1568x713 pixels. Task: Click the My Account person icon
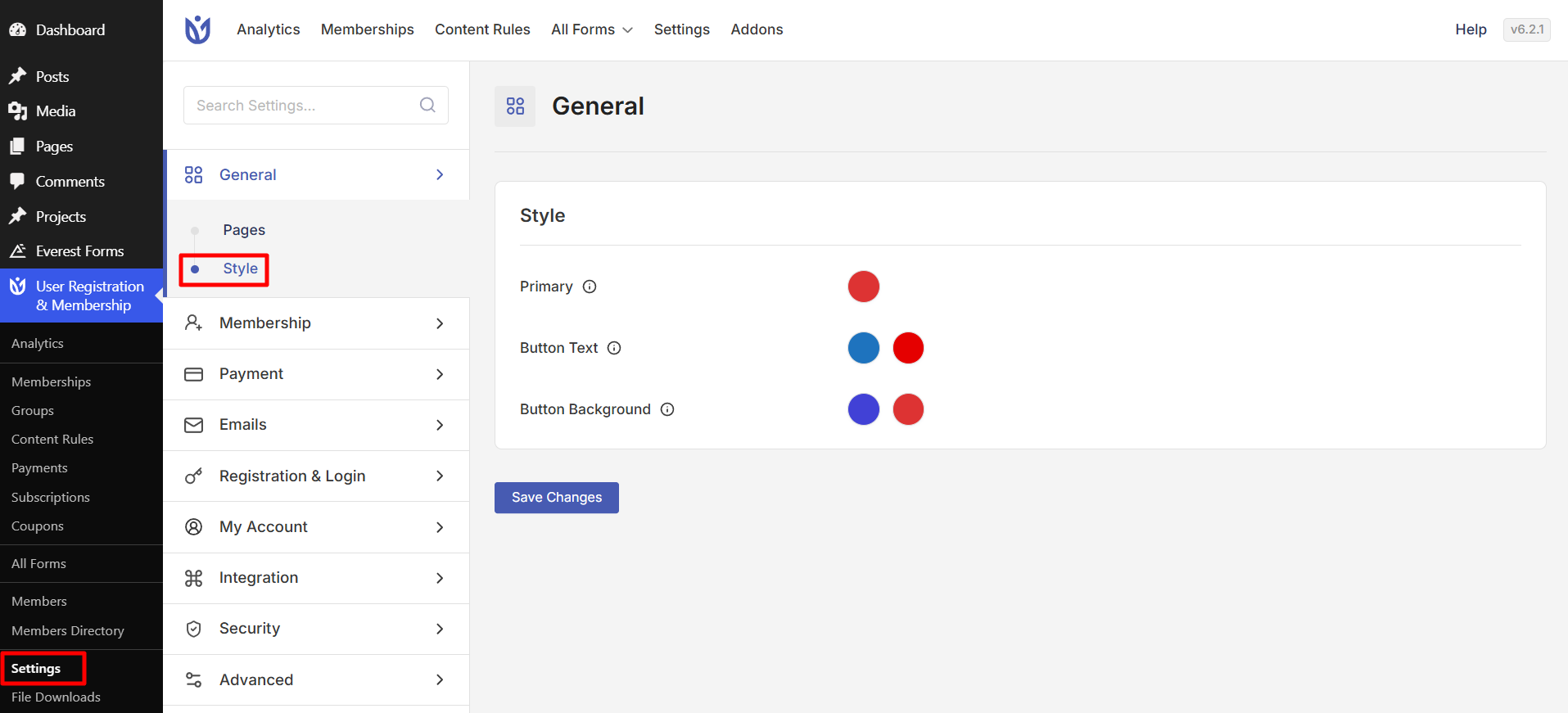[193, 526]
